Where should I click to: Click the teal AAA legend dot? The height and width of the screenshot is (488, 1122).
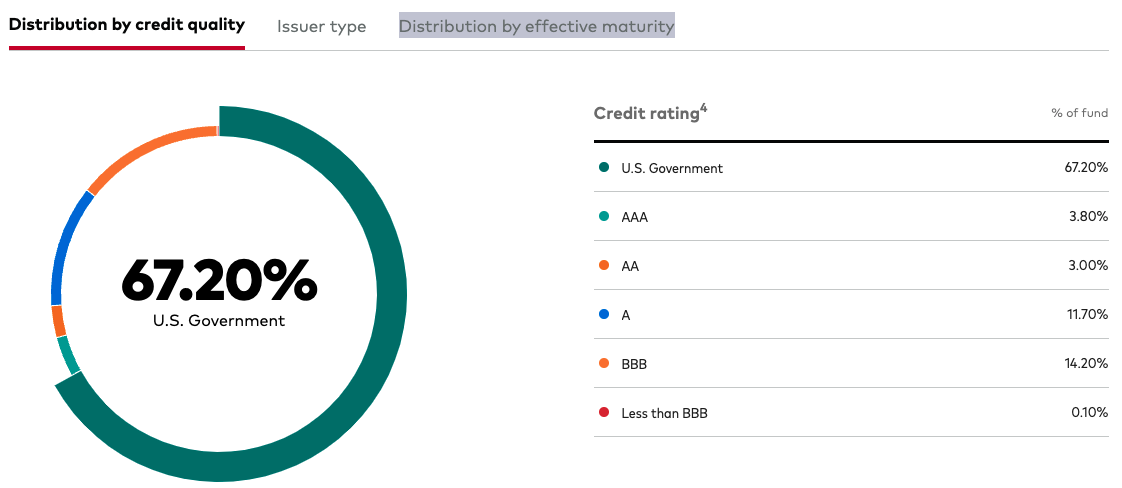point(604,217)
